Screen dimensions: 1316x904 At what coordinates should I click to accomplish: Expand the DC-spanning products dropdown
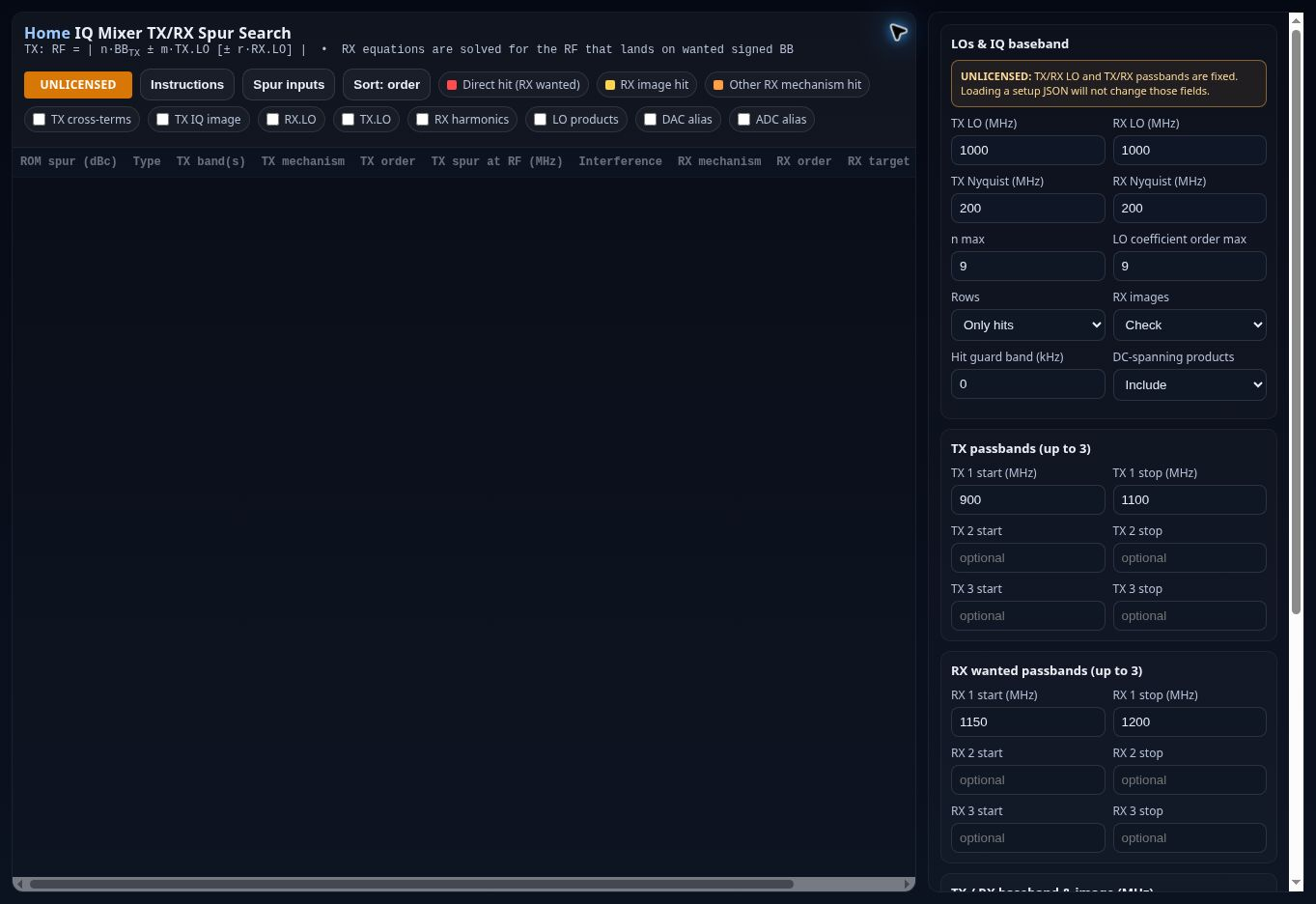pyautogui.click(x=1190, y=385)
